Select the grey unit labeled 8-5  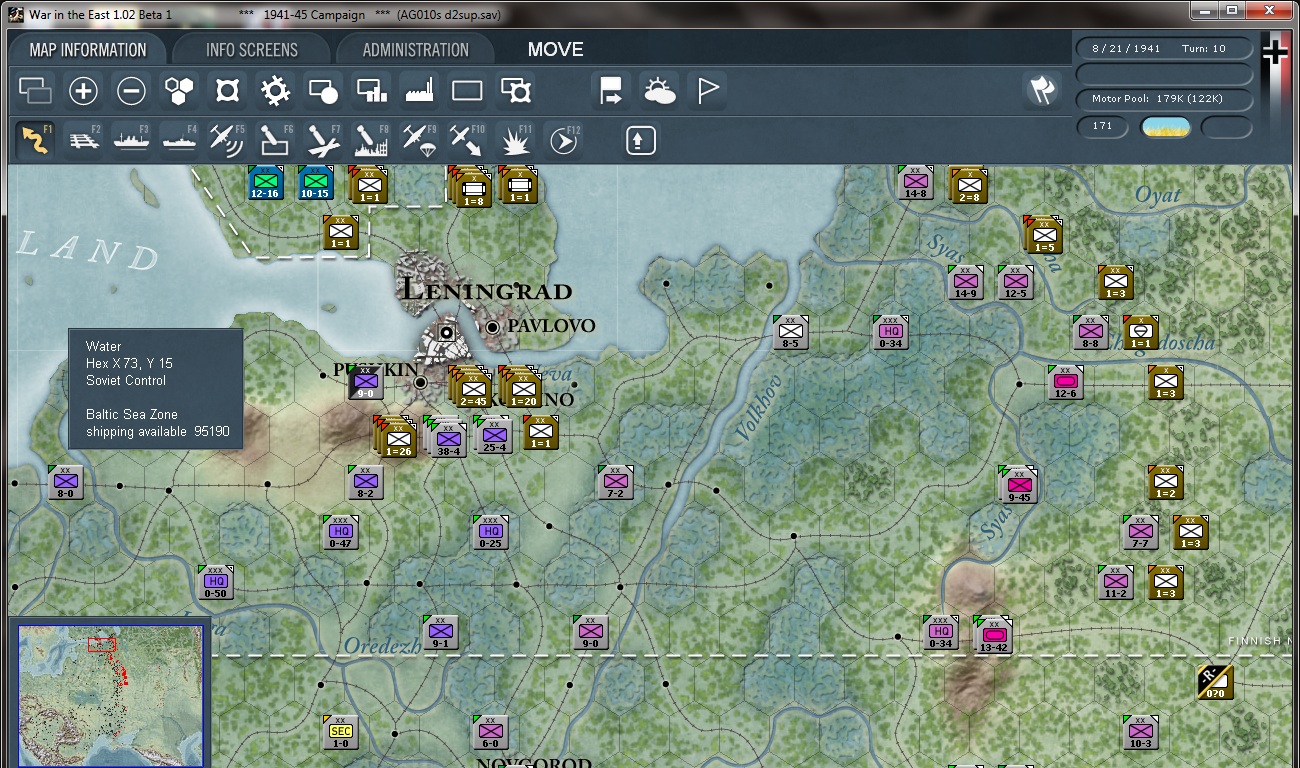pos(791,332)
